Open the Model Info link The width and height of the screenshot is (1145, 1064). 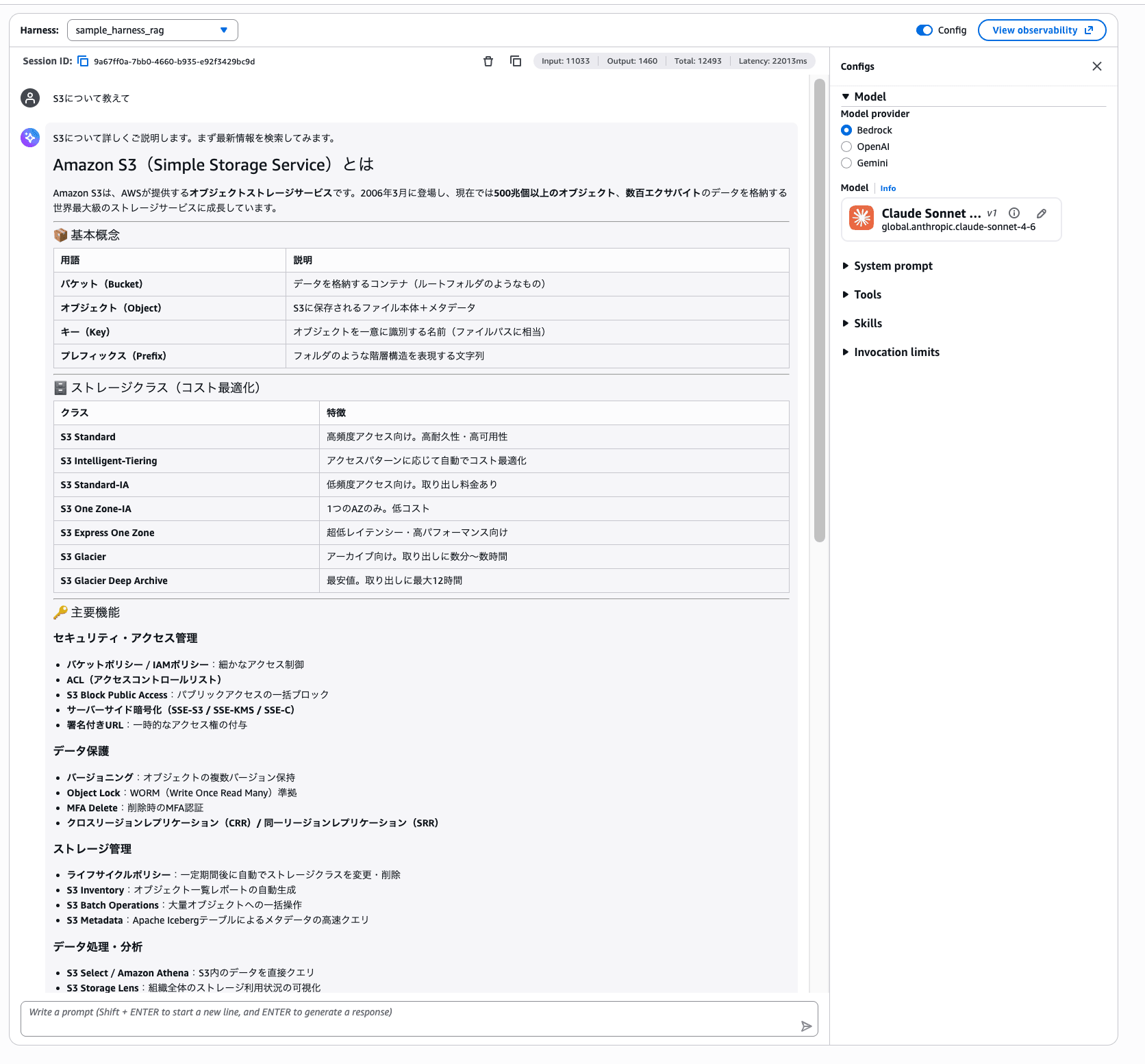pyautogui.click(x=888, y=188)
